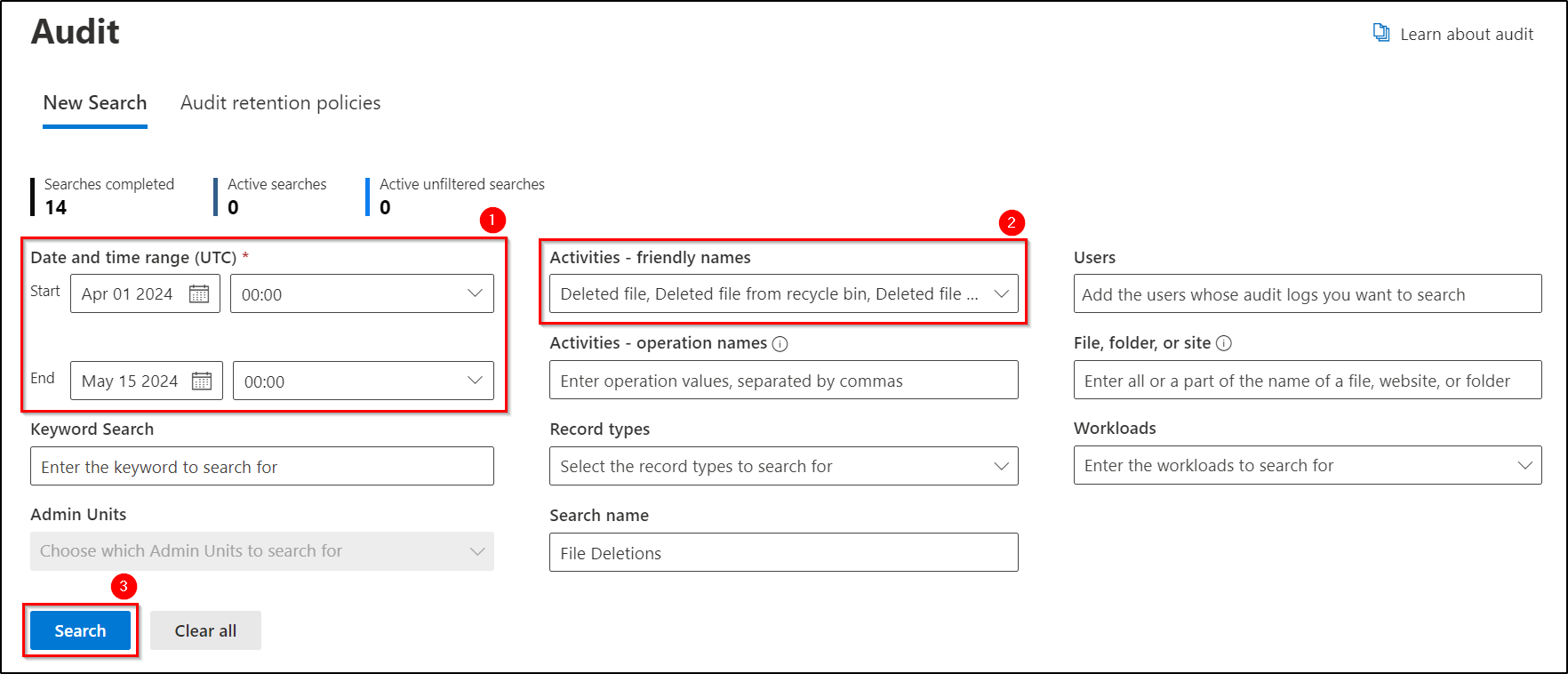Open the Start date calendar picker icon

point(199,294)
